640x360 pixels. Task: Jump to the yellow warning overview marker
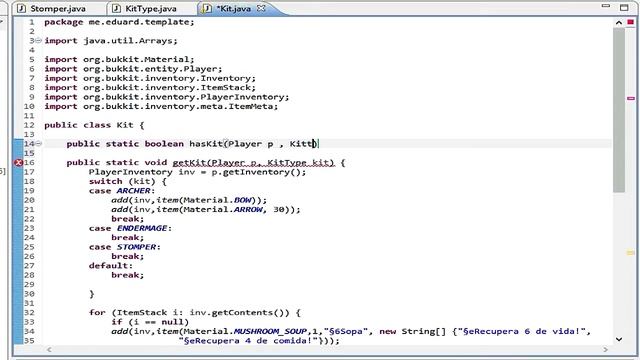(631, 253)
